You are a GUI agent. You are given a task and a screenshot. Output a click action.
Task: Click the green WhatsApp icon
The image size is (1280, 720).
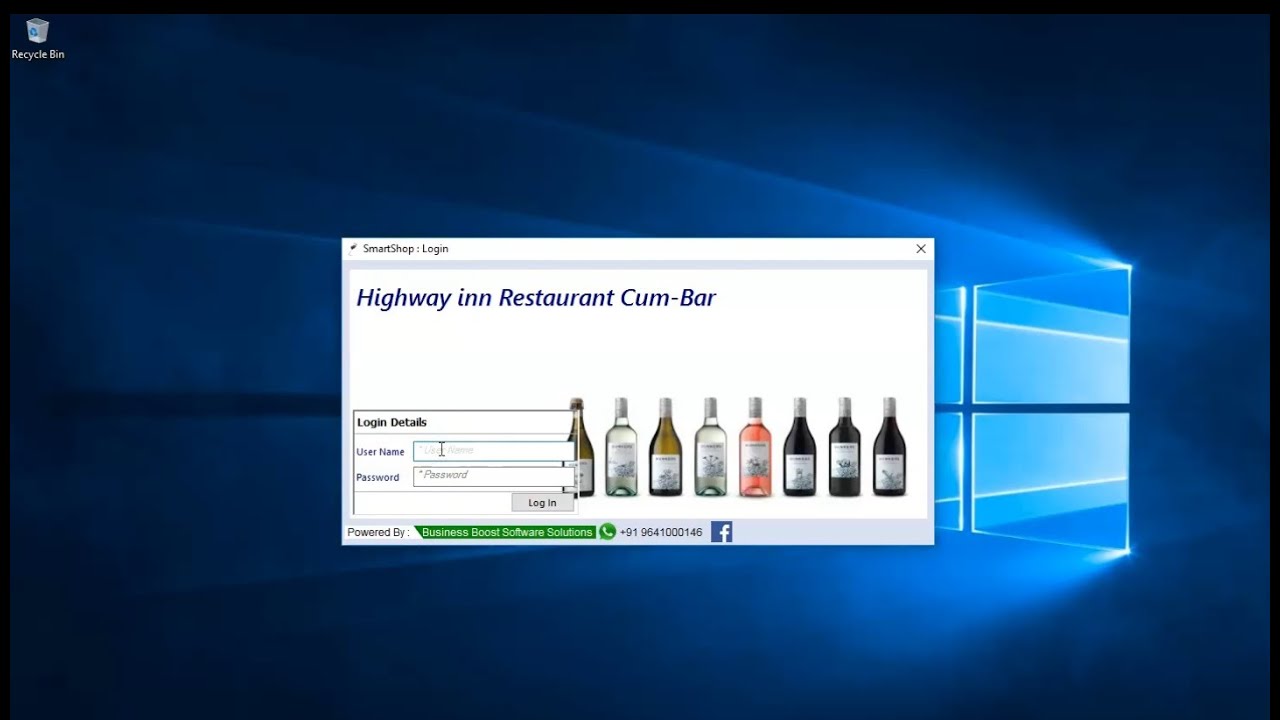(607, 532)
